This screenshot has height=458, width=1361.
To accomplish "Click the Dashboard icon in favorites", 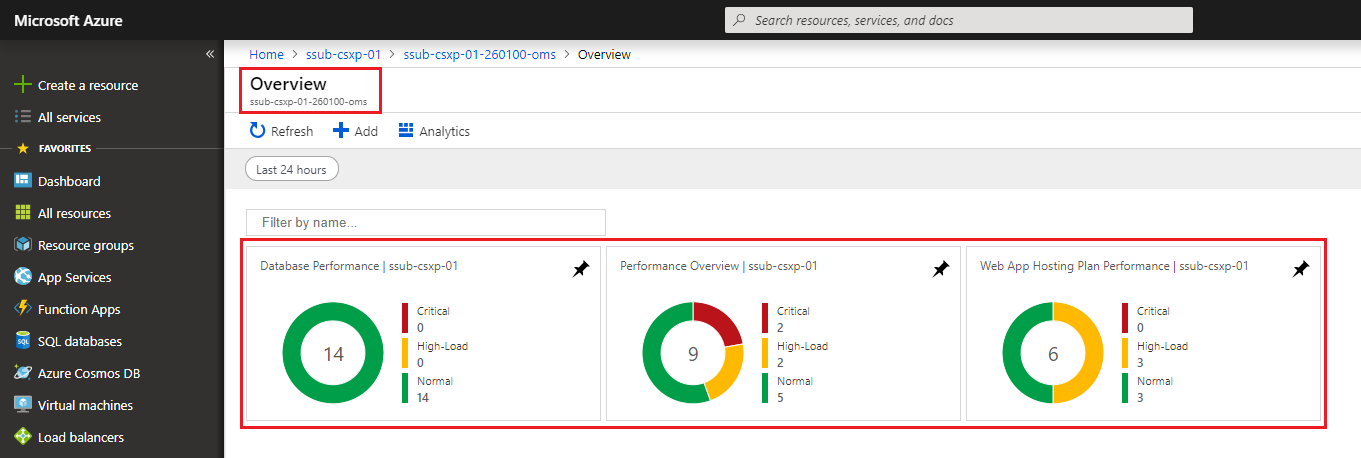I will coord(23,181).
